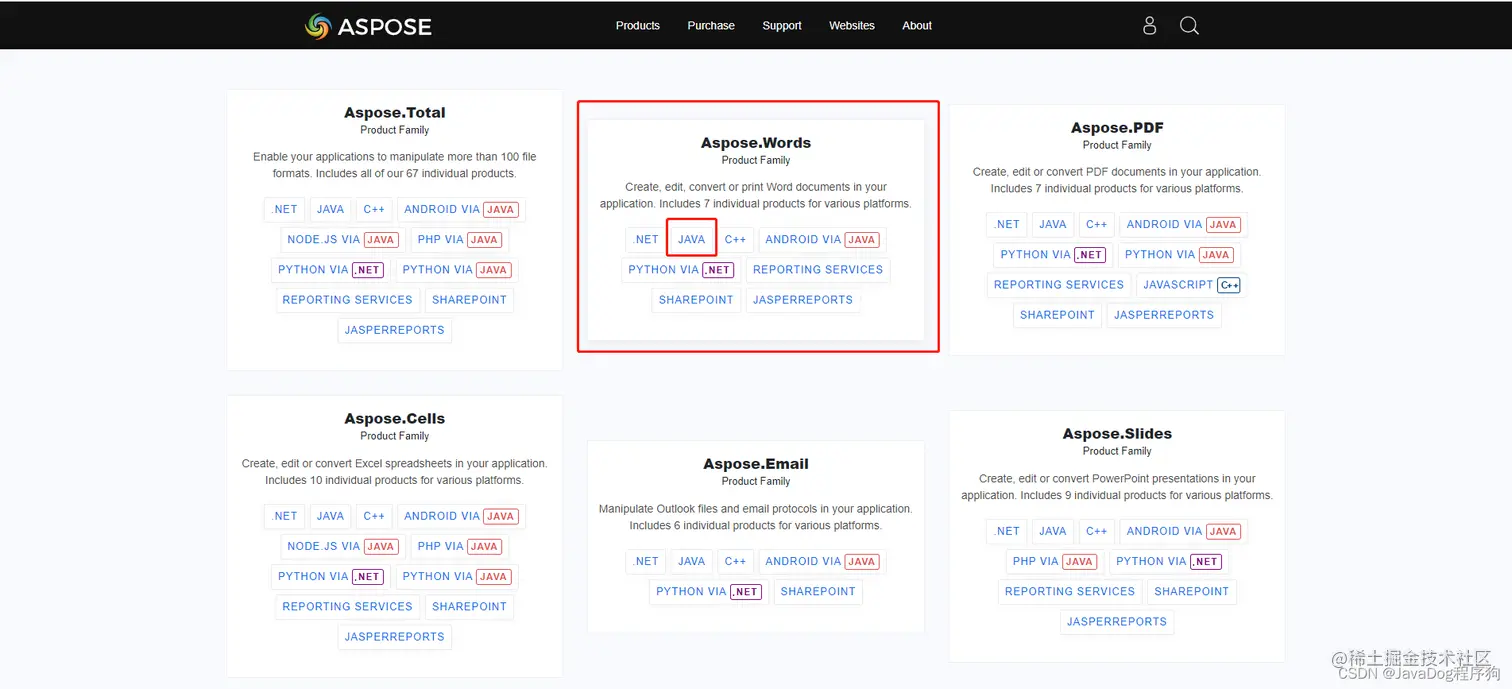Choose PYTHON VIA .NET under Aspose.Slides

point(1168,562)
